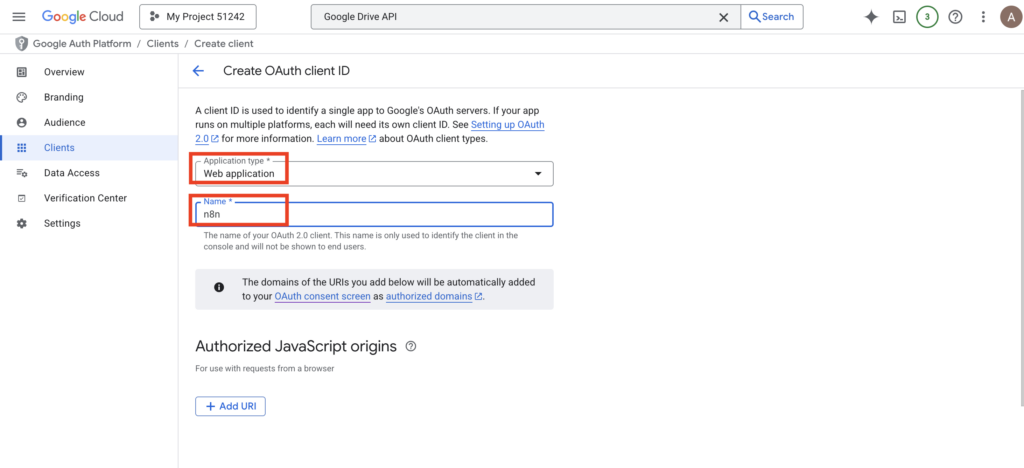Open the My Project 51242 project selector
Screen dimensions: 1024x468
click(197, 17)
